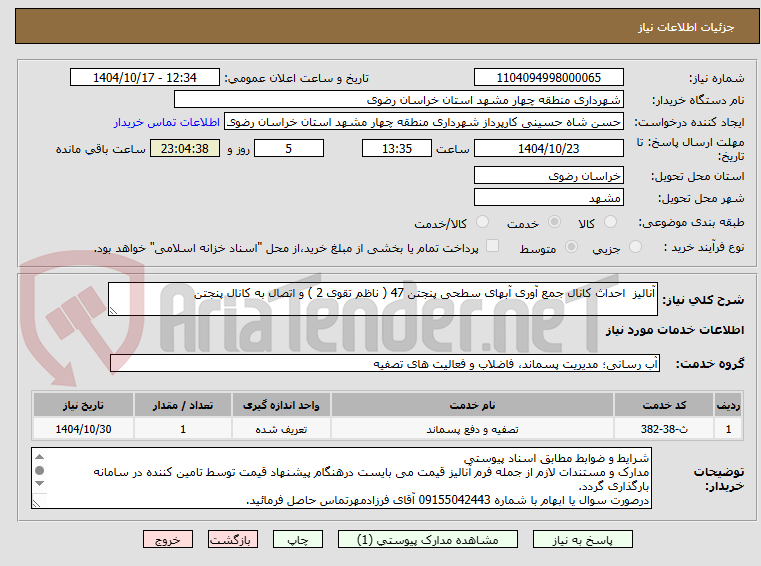This screenshot has width=761, height=566.
Task: Click the notes box scroll up arrow
Action: pos(40,457)
